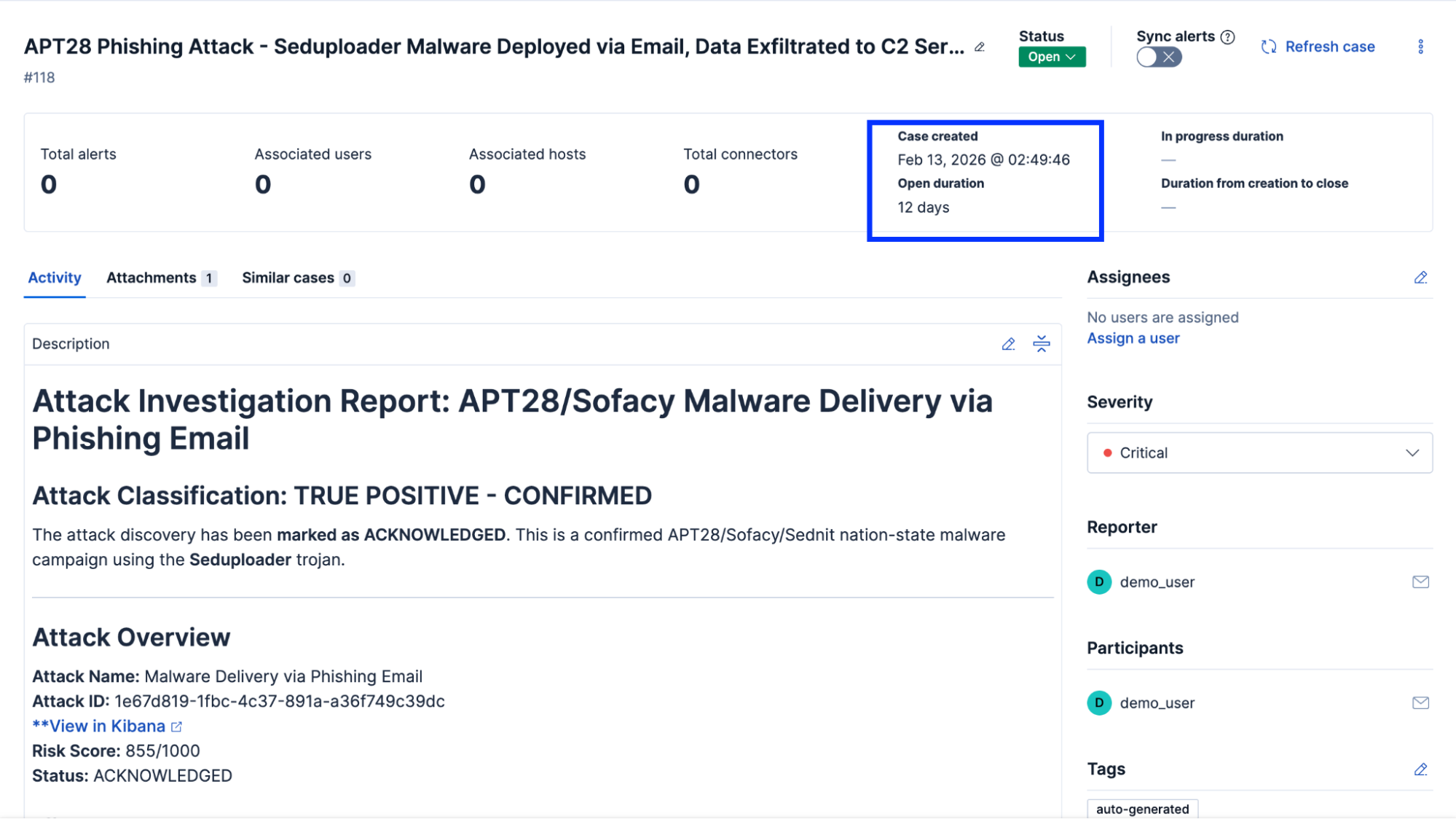1456x819 pixels.
Task: Open View in Kibana link
Action: click(x=107, y=726)
